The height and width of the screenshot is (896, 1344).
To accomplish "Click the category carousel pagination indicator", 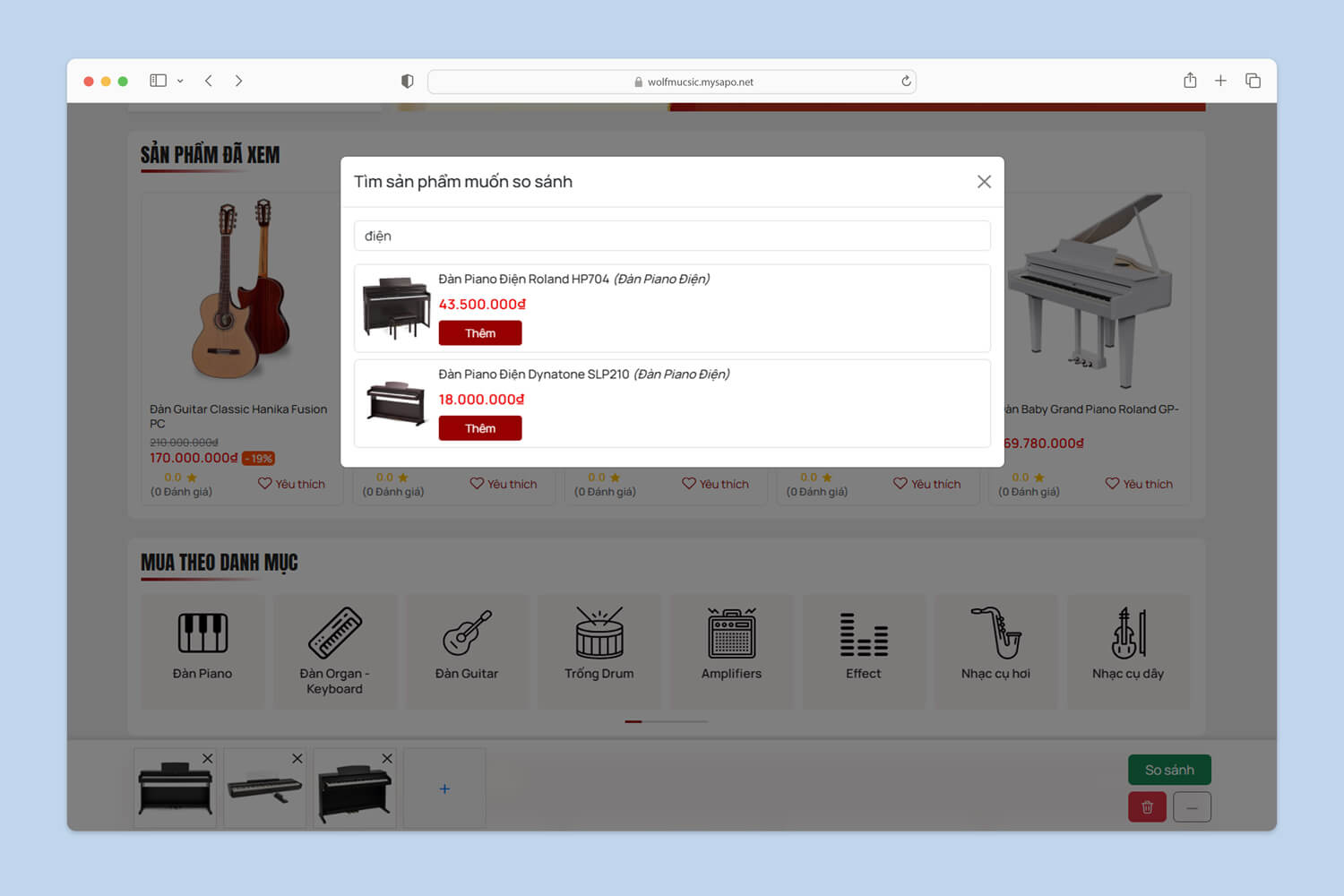I will 666,721.
